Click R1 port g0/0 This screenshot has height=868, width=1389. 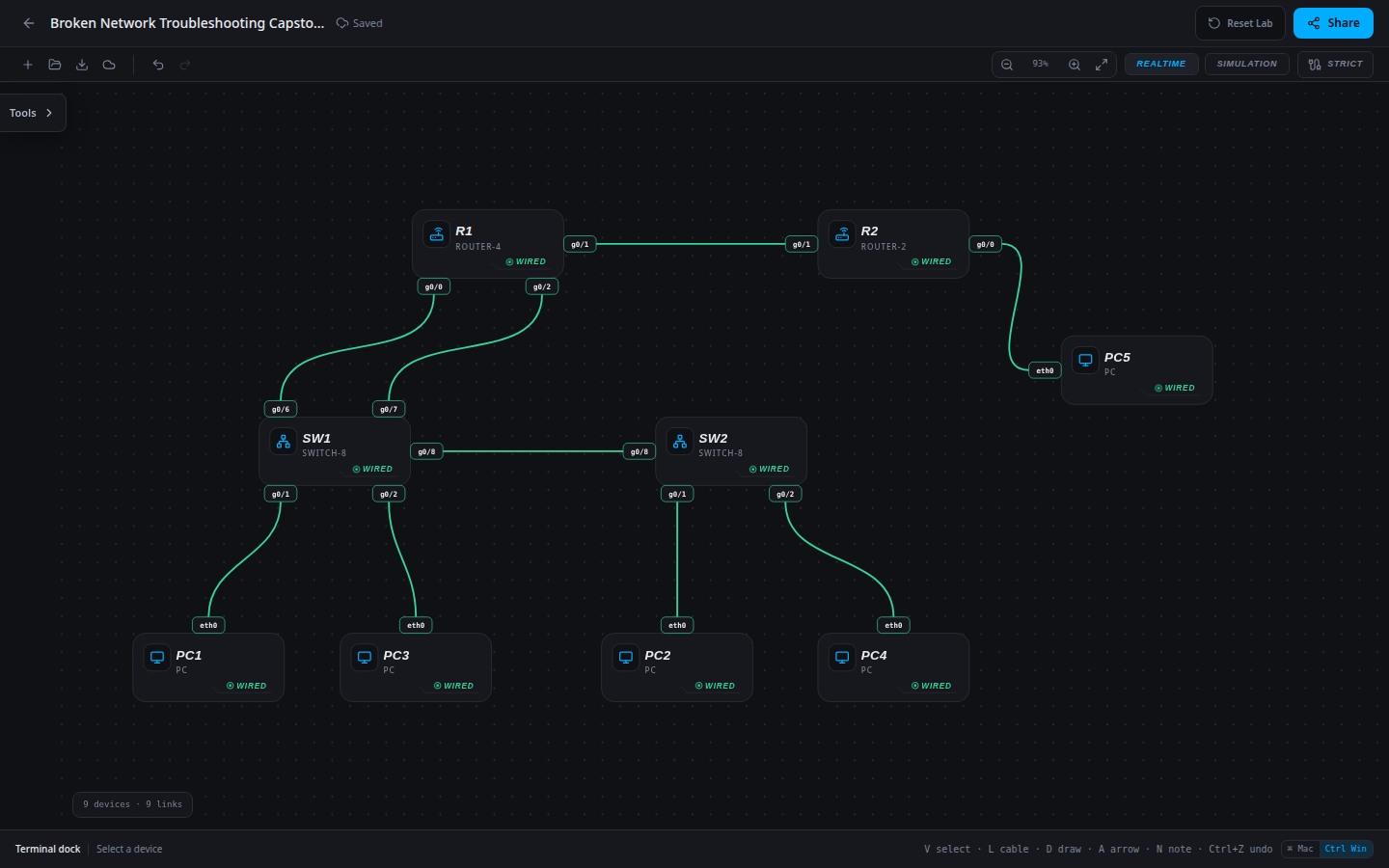click(434, 286)
